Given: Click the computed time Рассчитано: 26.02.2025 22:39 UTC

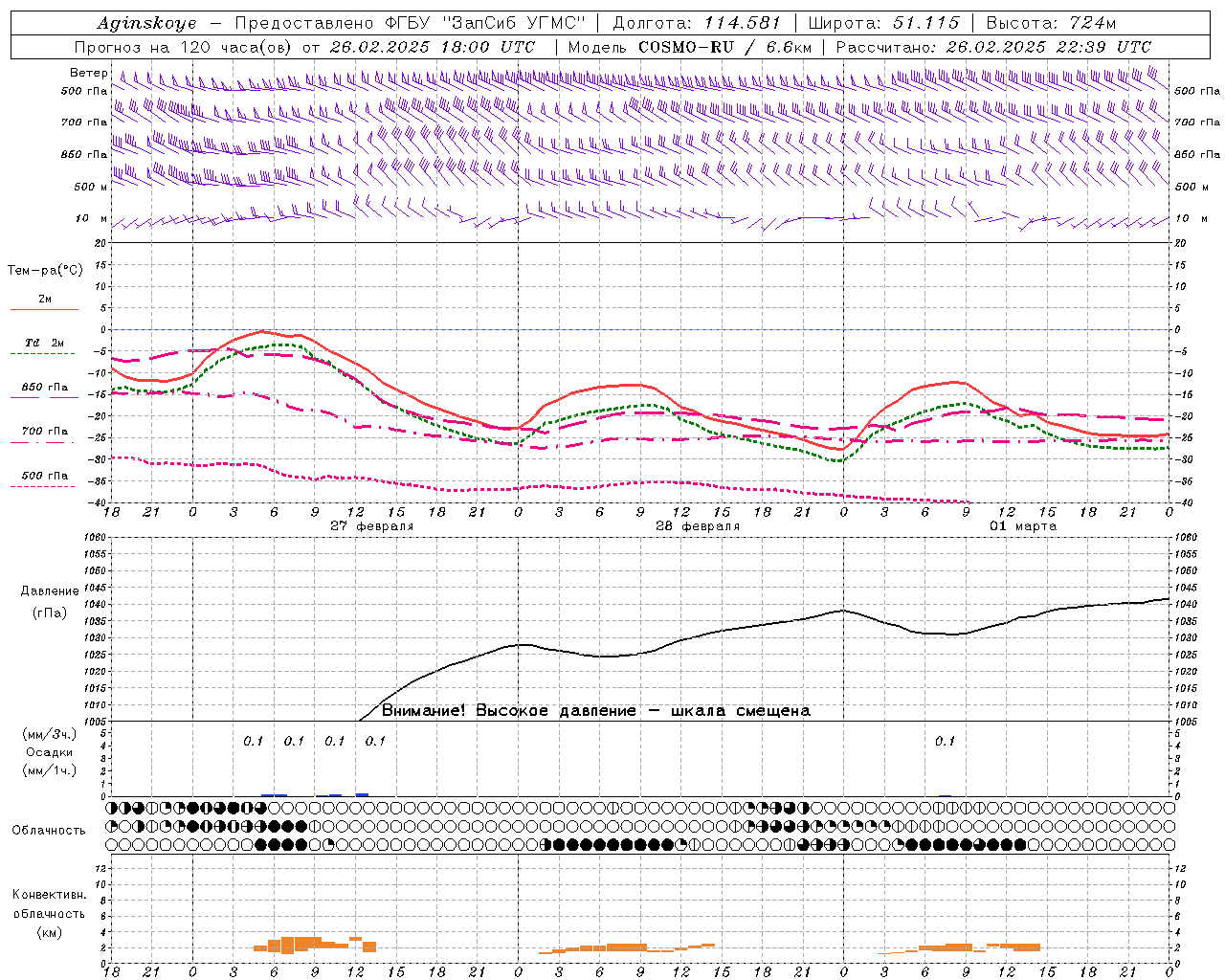Looking at the screenshot, I should pos(993,47).
